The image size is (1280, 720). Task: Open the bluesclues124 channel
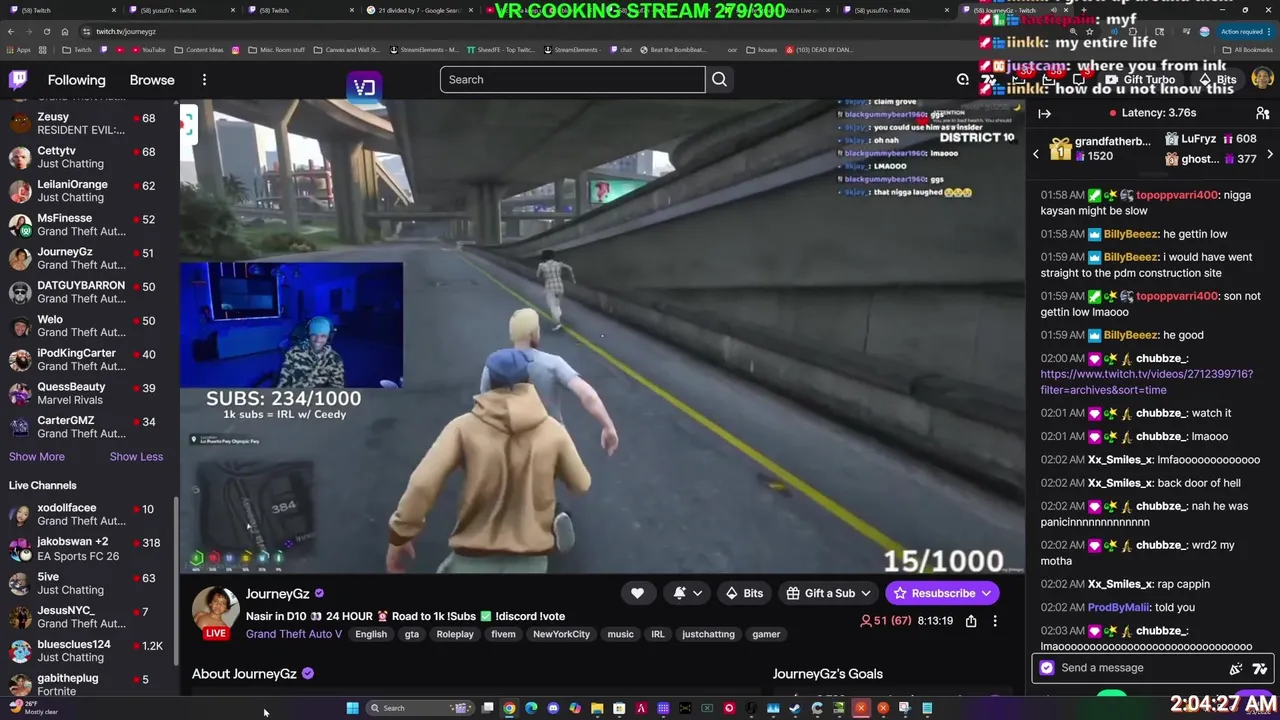point(88,651)
